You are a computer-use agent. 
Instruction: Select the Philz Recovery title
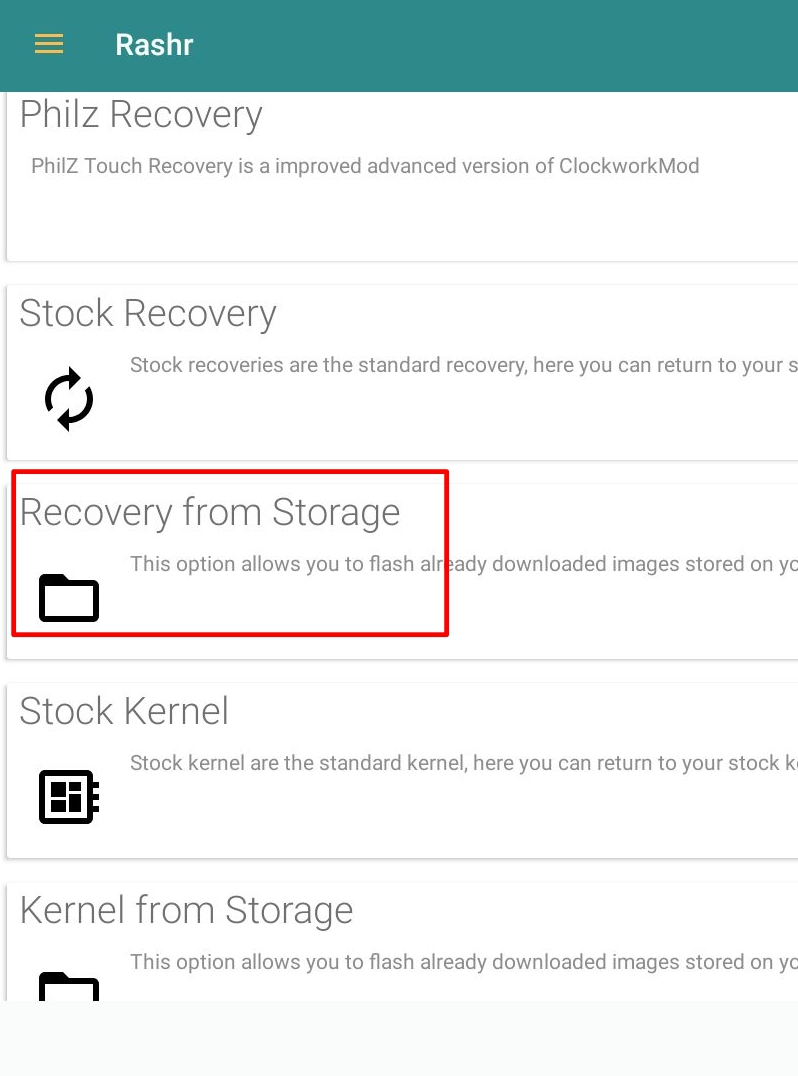tap(141, 115)
